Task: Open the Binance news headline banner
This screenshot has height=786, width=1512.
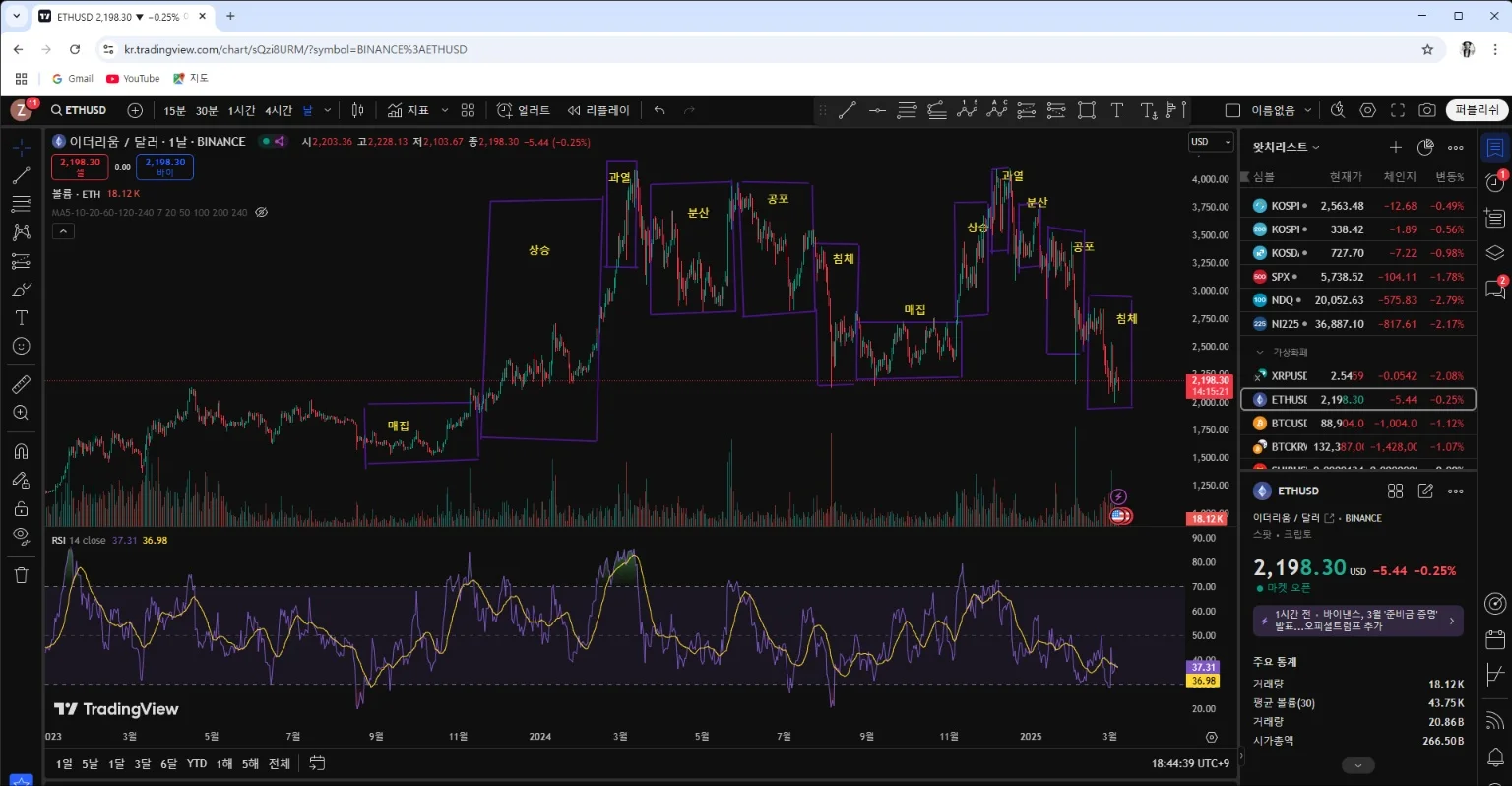Action: [x=1357, y=620]
